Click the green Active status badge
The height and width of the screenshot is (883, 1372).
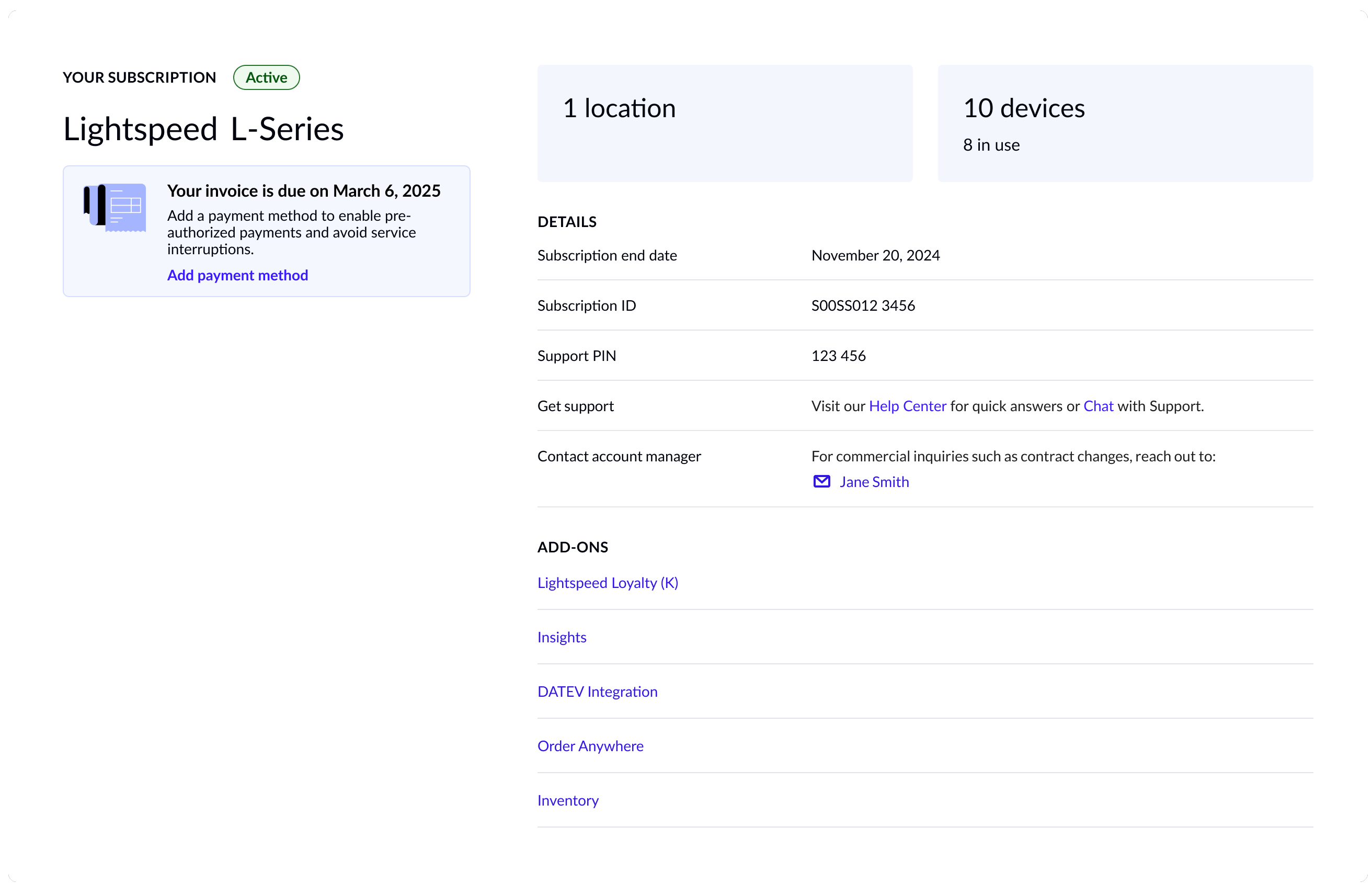click(266, 77)
